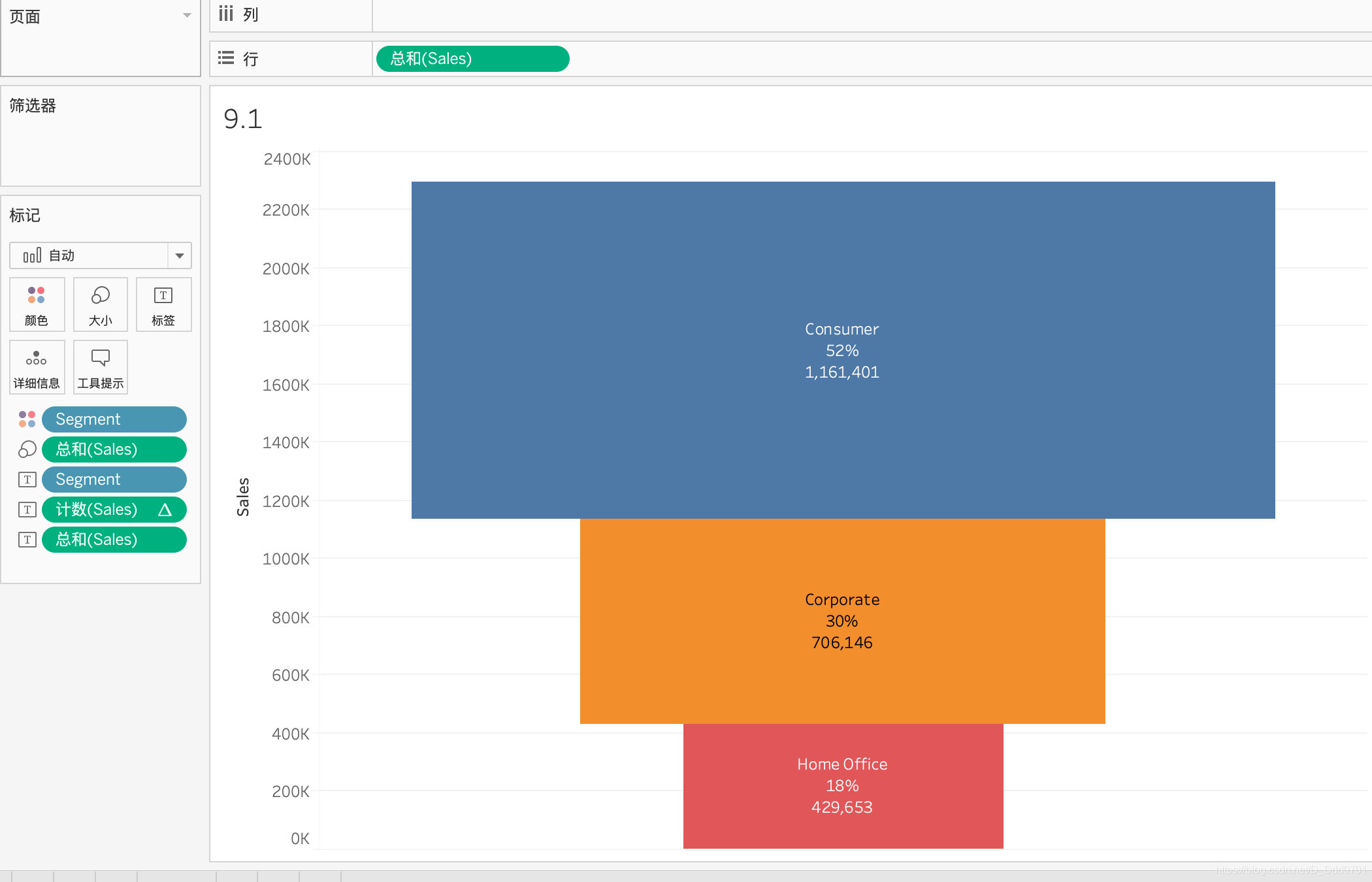Click color icon beside first Segment pill
1372x882 pixels.
point(27,419)
